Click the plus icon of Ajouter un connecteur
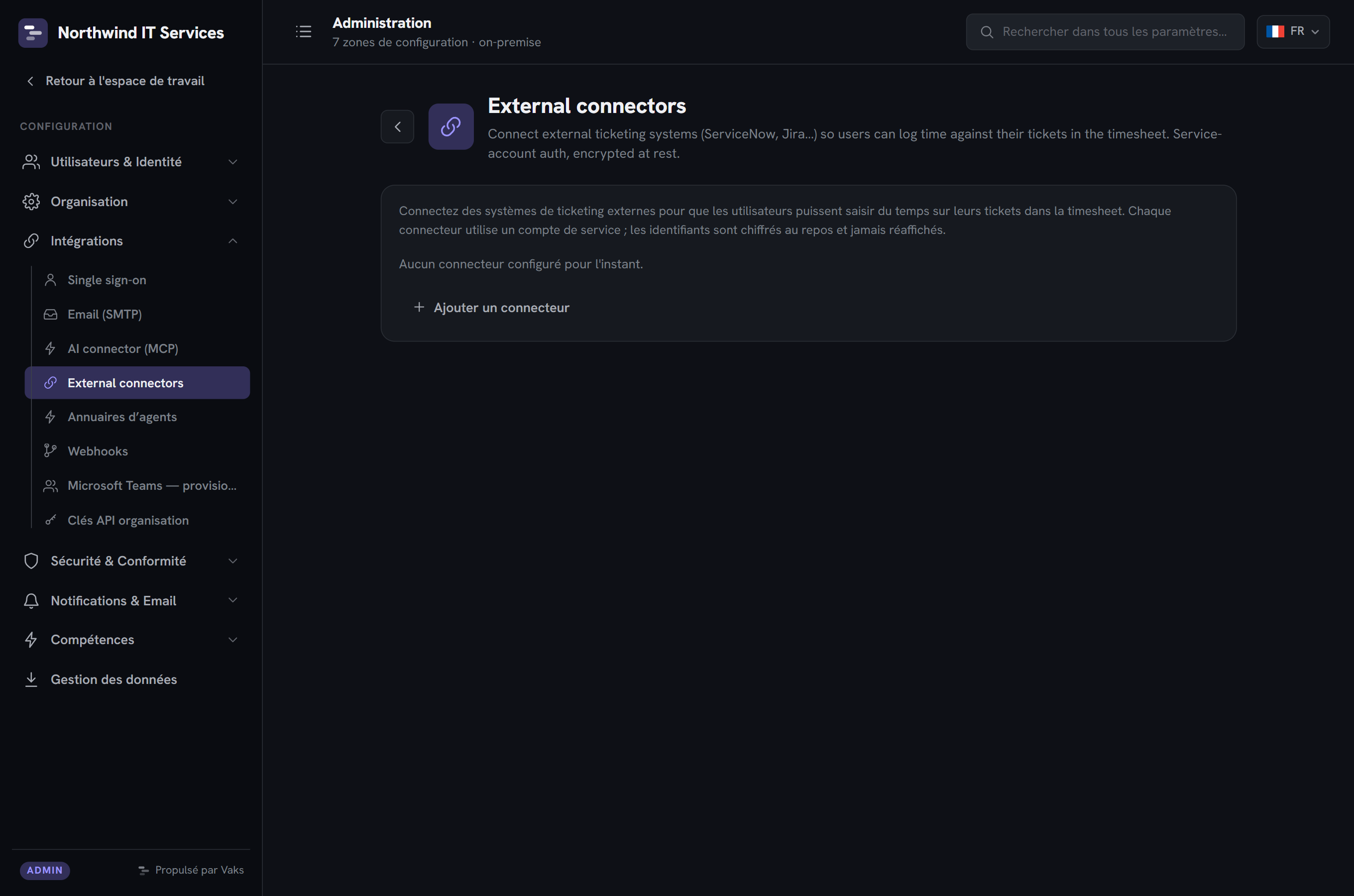 click(x=419, y=308)
